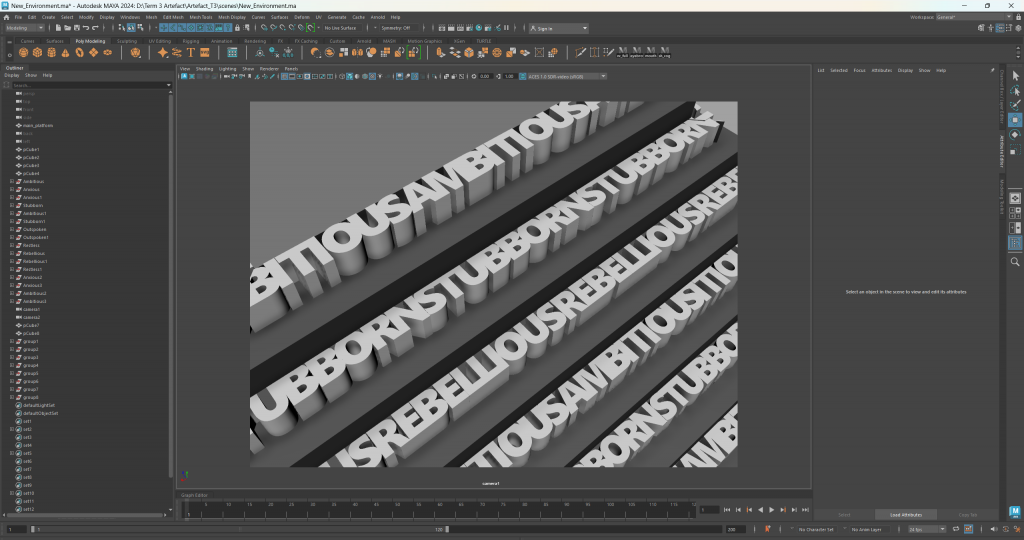The height and width of the screenshot is (540, 1024).
Task: Open the Arnold menu in main menu bar
Action: pyautogui.click(x=377, y=18)
